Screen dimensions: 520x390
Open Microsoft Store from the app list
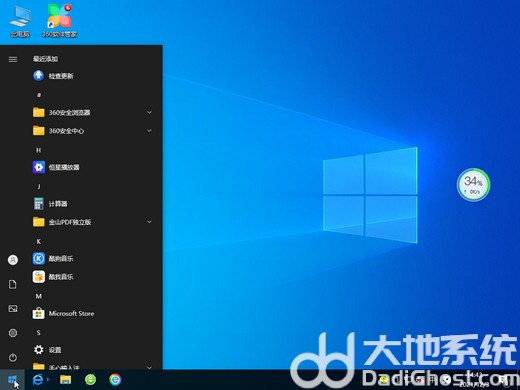tap(93, 313)
